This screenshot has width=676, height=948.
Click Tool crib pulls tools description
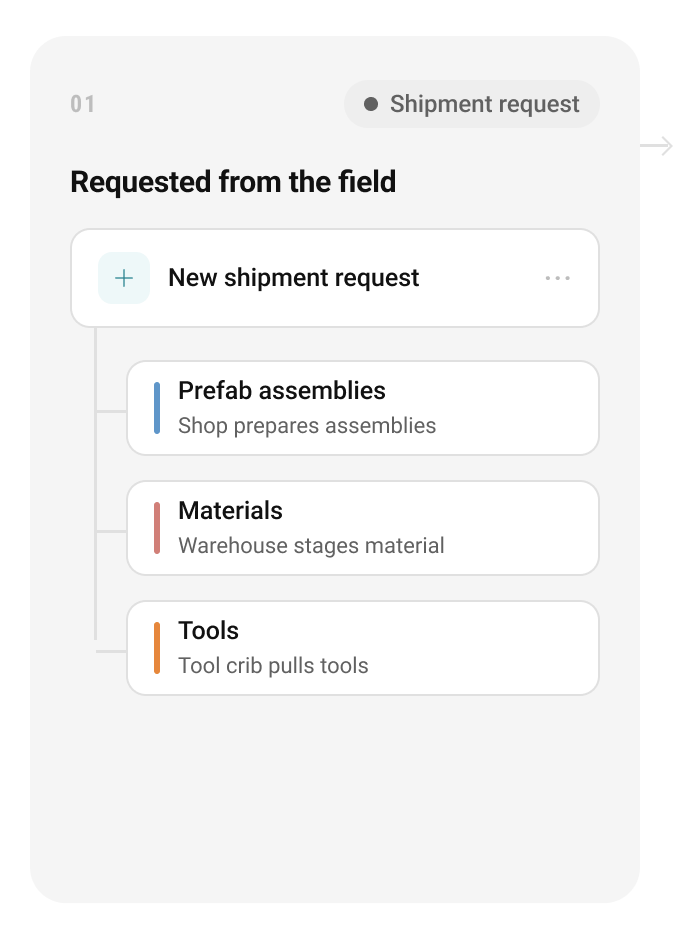(x=273, y=665)
